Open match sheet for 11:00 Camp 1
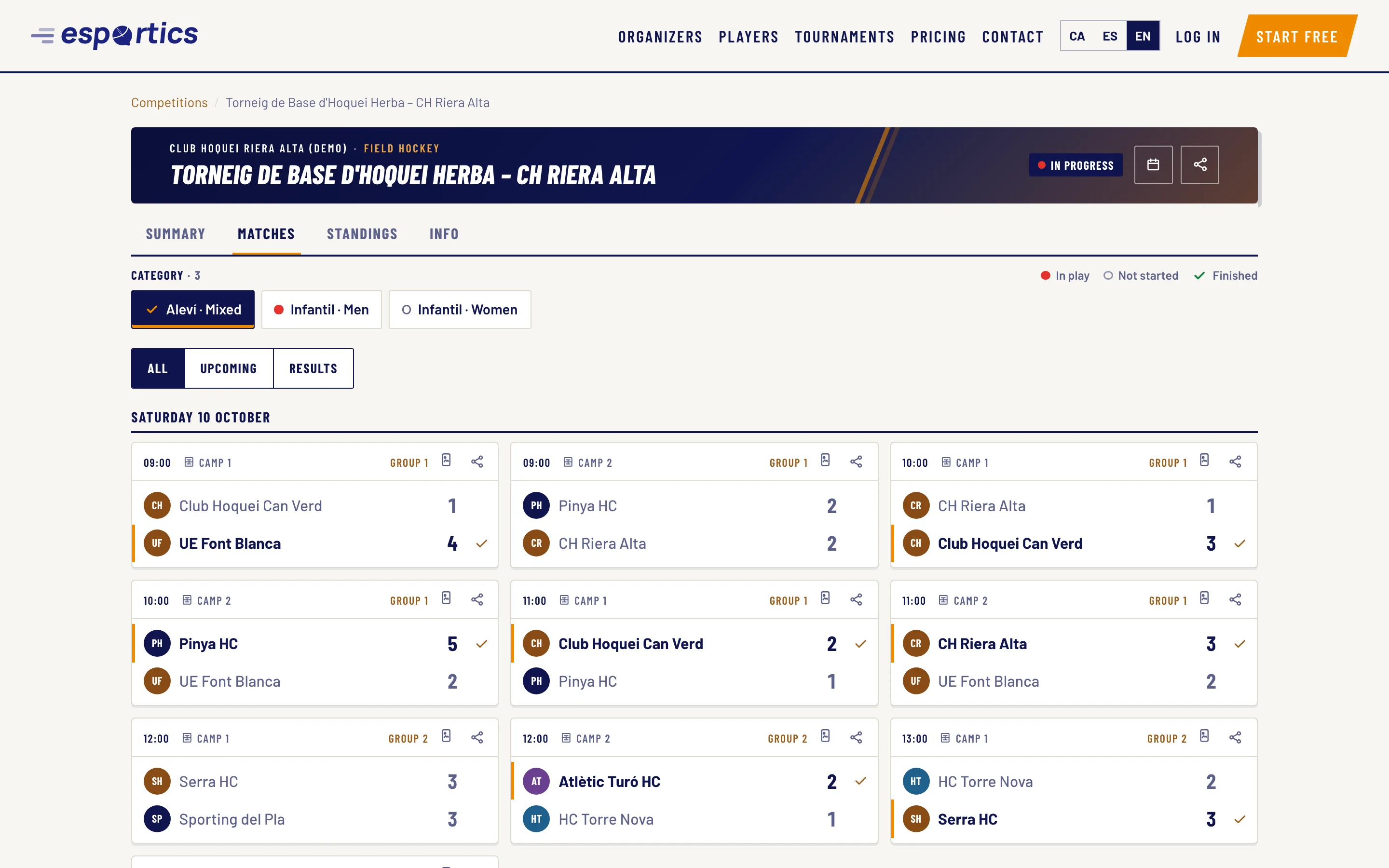The height and width of the screenshot is (868, 1389). 825,598
